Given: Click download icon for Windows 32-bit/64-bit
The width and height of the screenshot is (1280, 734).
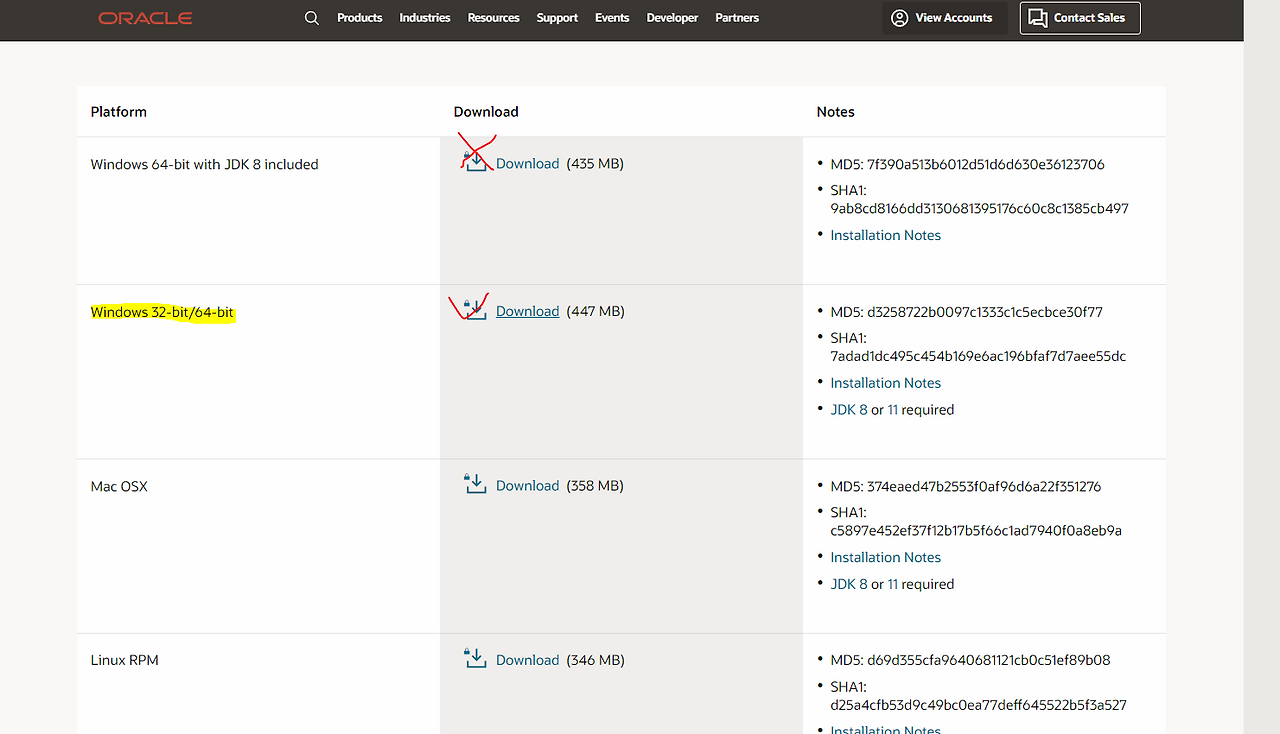Looking at the screenshot, I should (x=476, y=310).
